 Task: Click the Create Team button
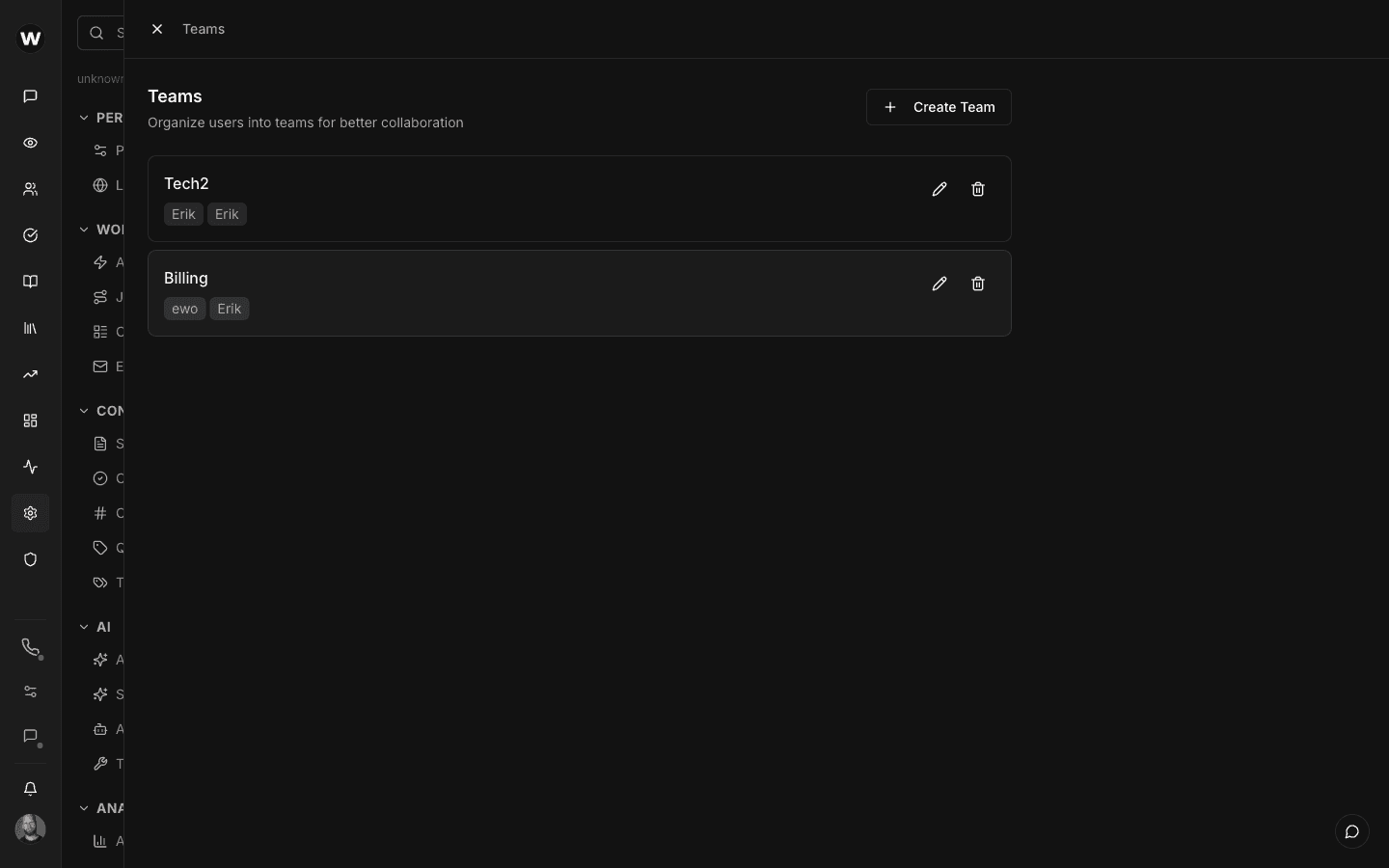click(x=937, y=107)
